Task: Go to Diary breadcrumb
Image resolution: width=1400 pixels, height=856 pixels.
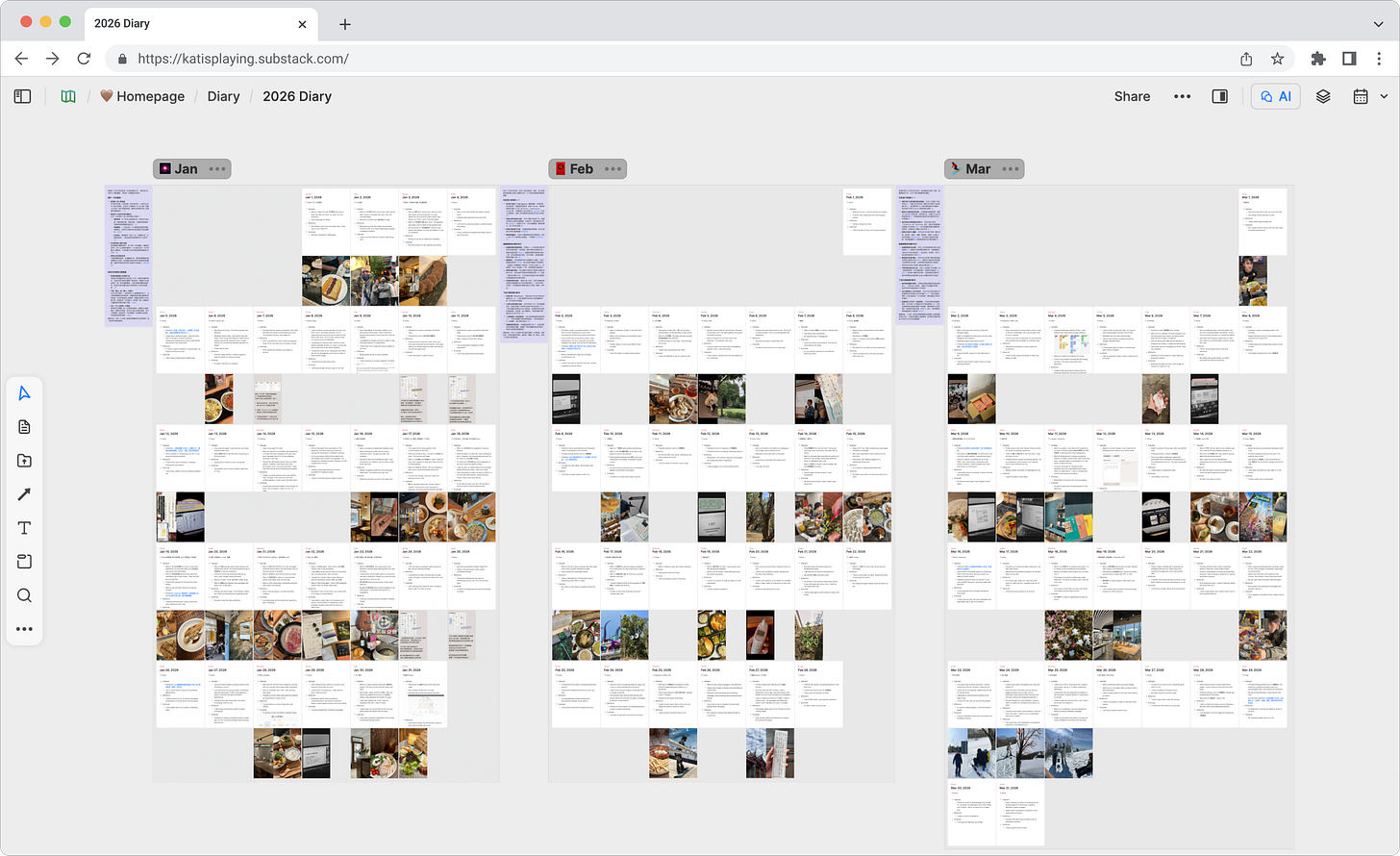Action: click(x=223, y=96)
